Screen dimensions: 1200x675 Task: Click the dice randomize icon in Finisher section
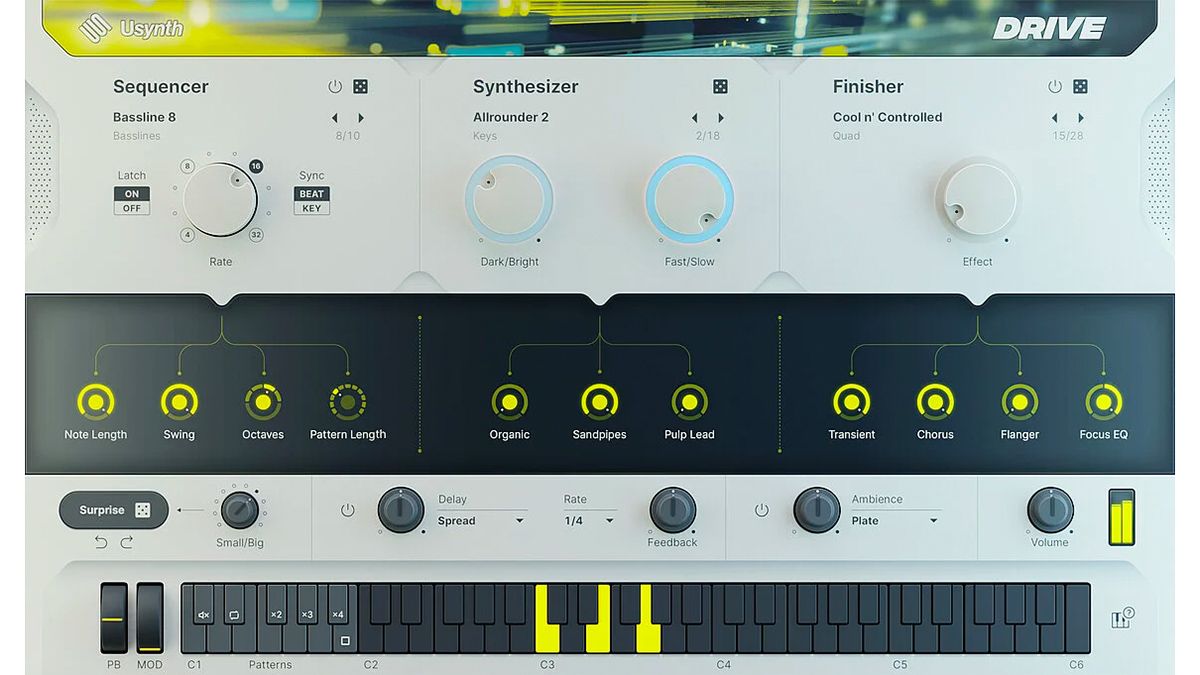click(x=1080, y=86)
